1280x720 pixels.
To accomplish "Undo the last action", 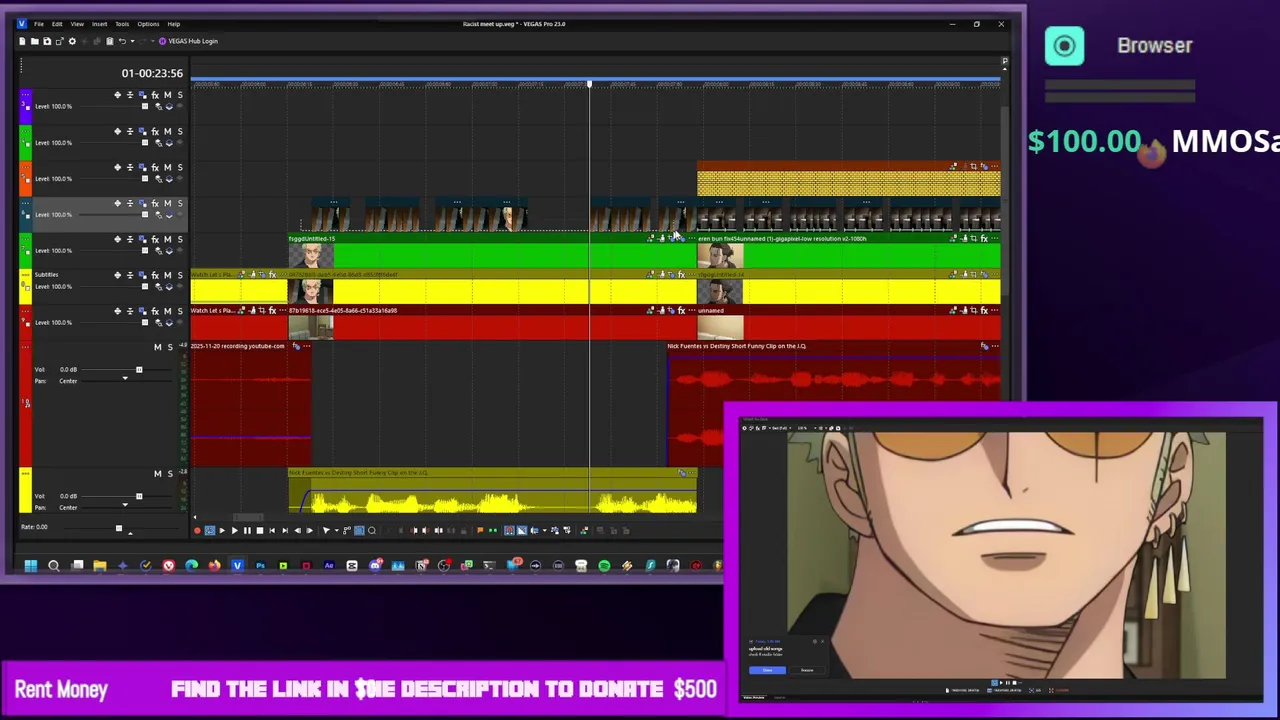I will coord(122,41).
